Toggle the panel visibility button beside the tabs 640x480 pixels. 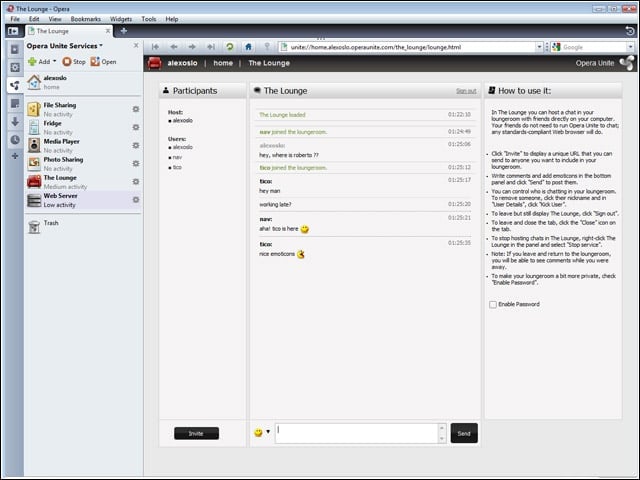pyautogui.click(x=13, y=31)
